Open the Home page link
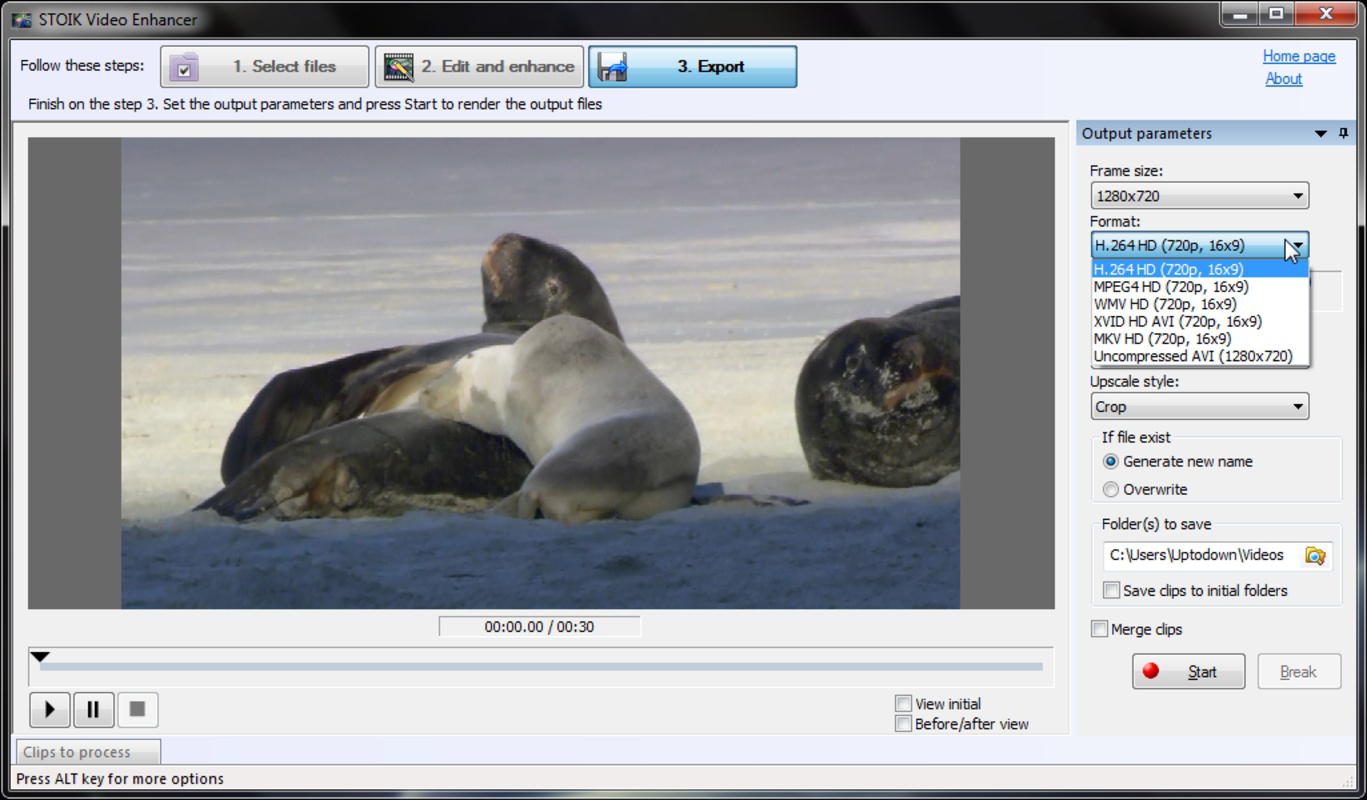Screen dimensions: 1367x800 click(x=1299, y=56)
